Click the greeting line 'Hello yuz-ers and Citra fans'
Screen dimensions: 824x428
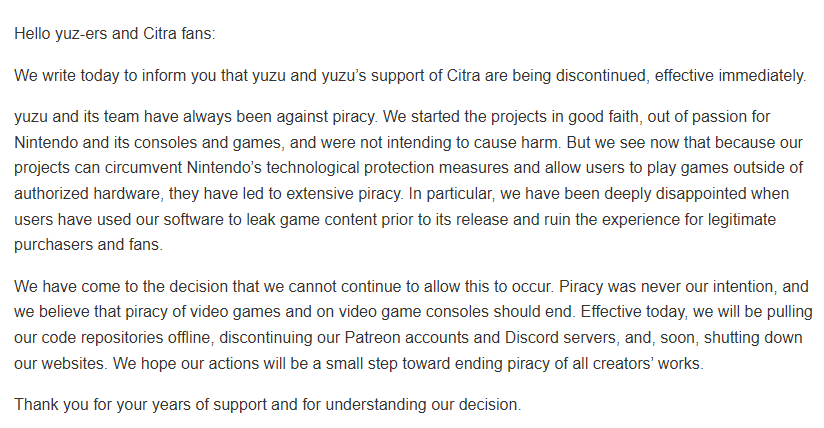(115, 34)
